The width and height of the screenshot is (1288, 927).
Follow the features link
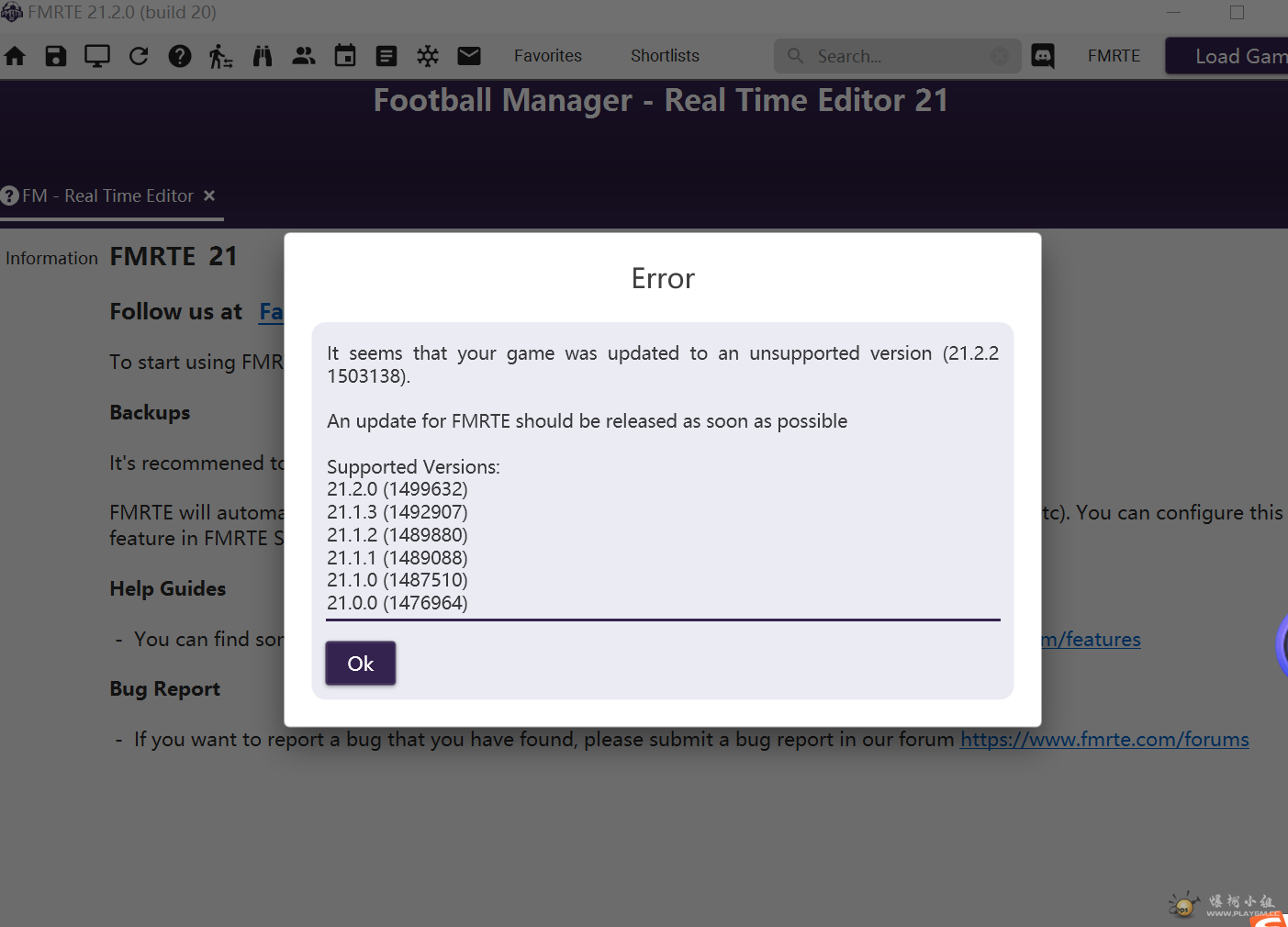tap(1092, 639)
